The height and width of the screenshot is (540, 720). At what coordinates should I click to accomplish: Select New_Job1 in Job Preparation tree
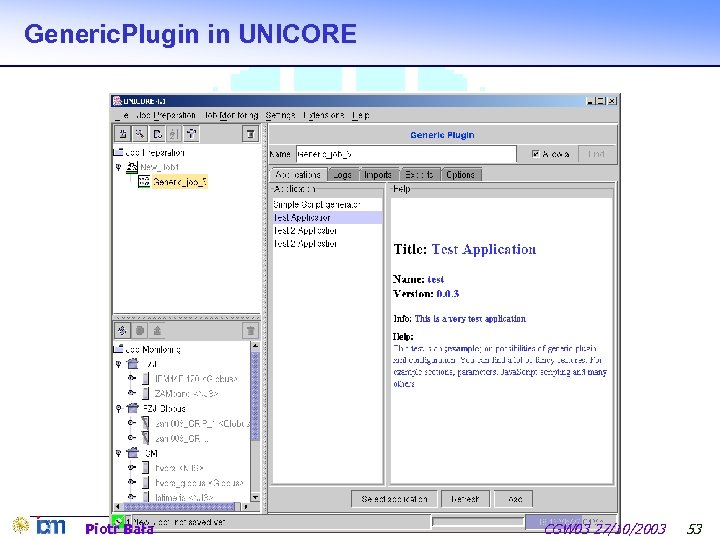(159, 167)
